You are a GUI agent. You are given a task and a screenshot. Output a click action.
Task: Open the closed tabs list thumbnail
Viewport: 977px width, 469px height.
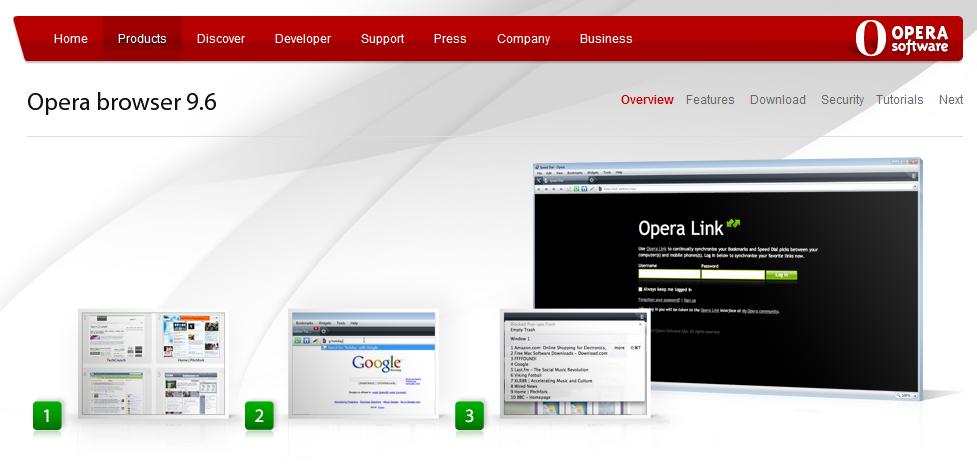click(574, 364)
